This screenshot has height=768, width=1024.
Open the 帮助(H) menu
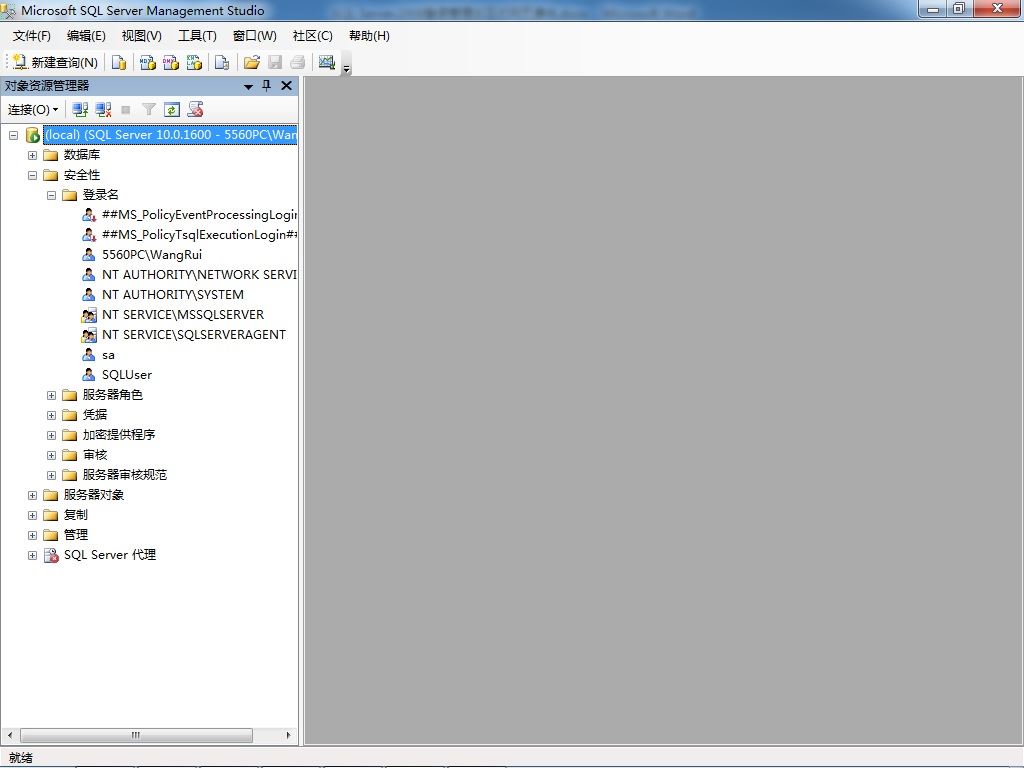pyautogui.click(x=369, y=36)
